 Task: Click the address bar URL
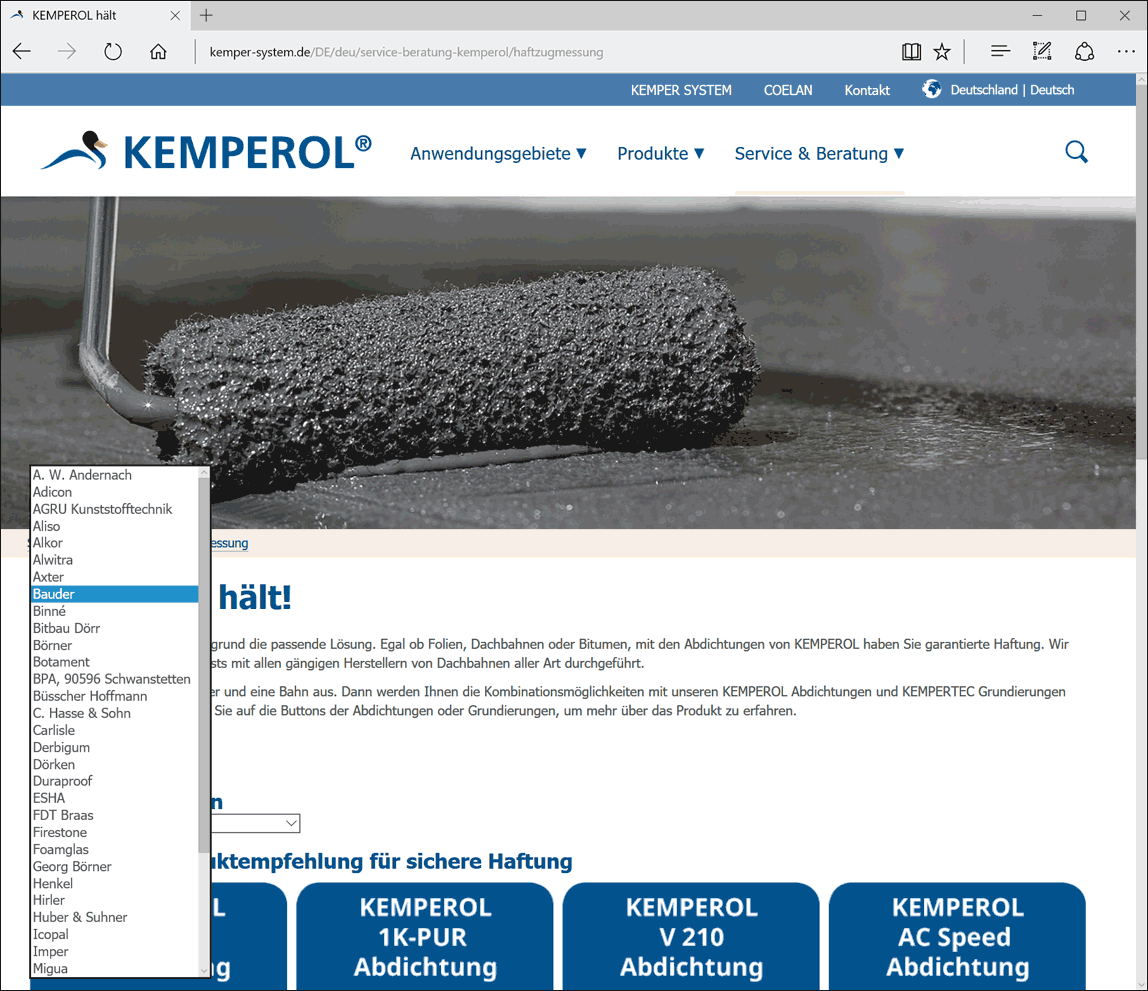(x=406, y=52)
